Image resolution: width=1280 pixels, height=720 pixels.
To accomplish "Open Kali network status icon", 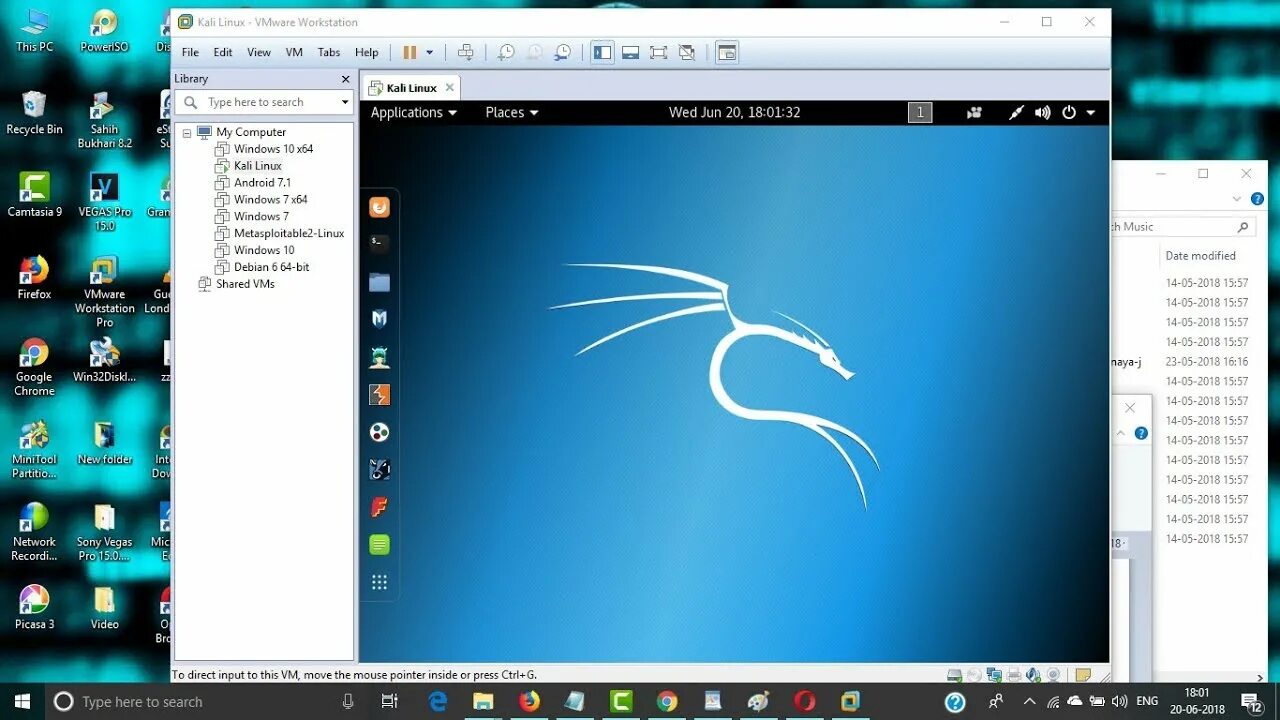I will [x=1016, y=113].
